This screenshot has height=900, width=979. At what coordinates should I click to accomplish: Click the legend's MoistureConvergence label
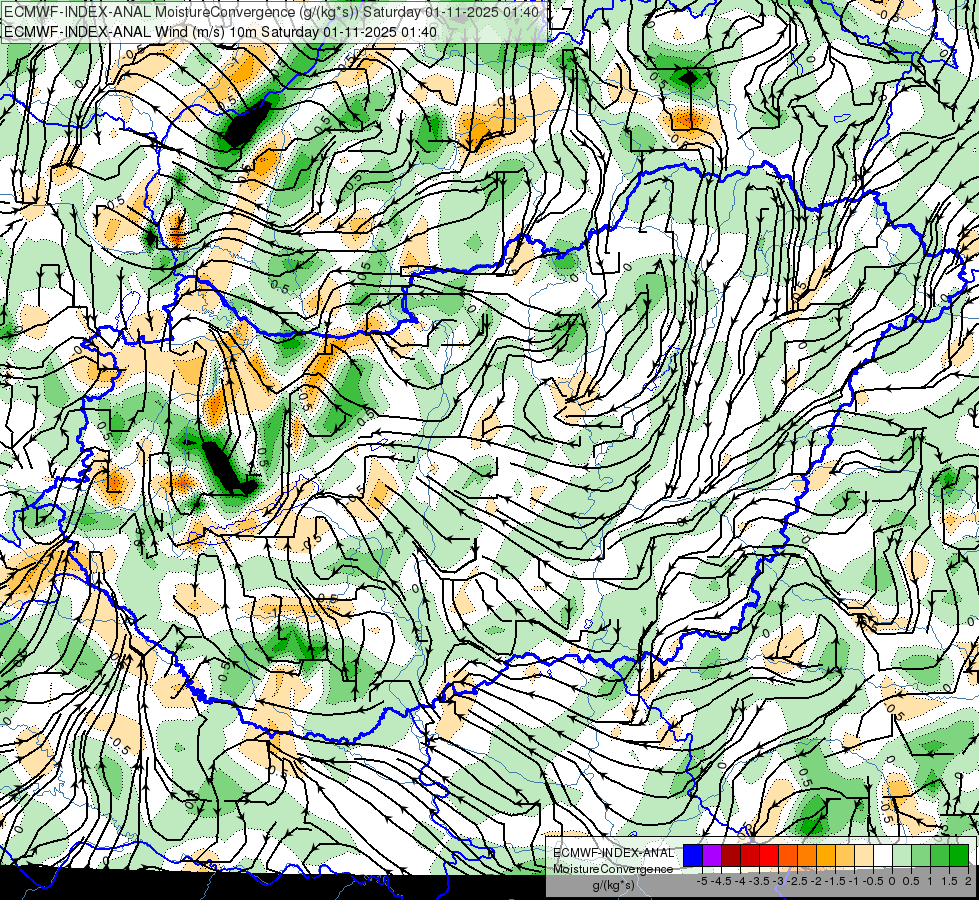click(x=613, y=869)
